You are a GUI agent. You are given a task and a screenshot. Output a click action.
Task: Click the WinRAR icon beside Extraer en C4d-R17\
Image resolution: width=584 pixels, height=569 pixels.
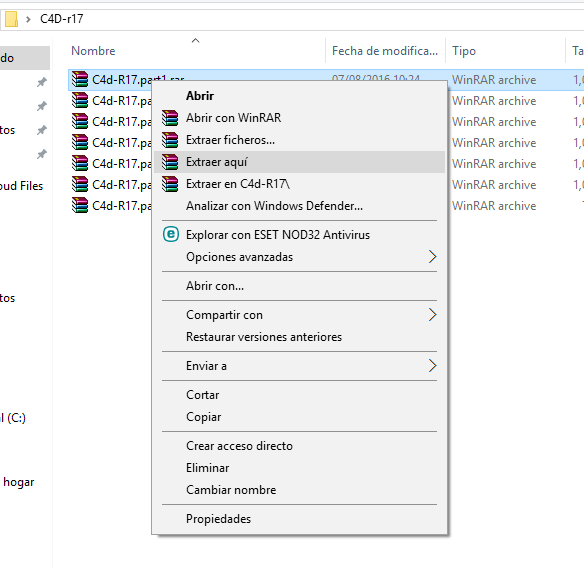(170, 184)
